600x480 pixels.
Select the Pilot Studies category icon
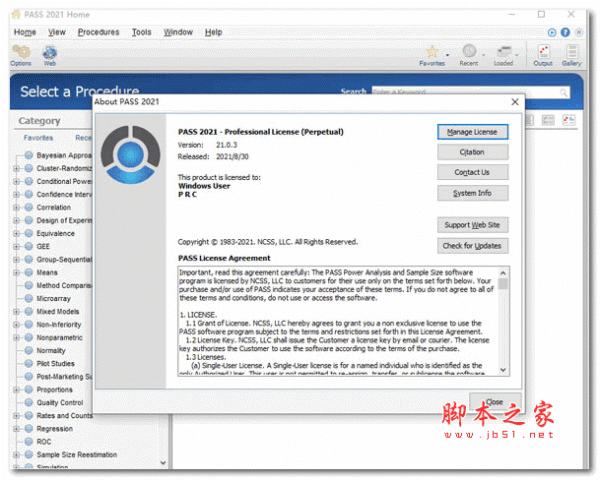click(x=29, y=363)
